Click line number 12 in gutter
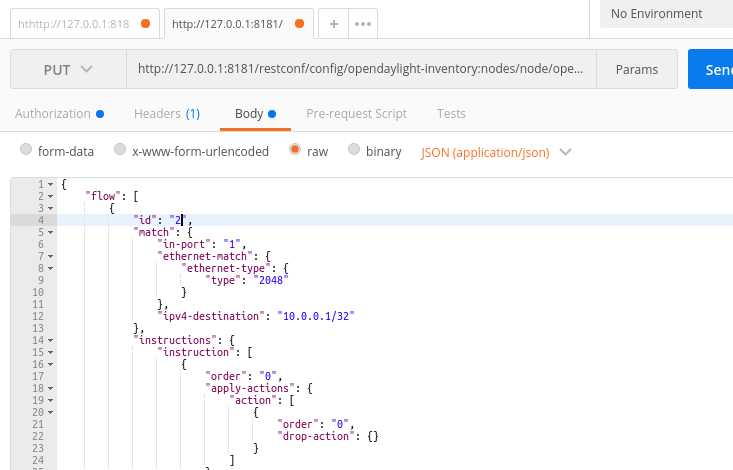733x470 pixels. 38,316
